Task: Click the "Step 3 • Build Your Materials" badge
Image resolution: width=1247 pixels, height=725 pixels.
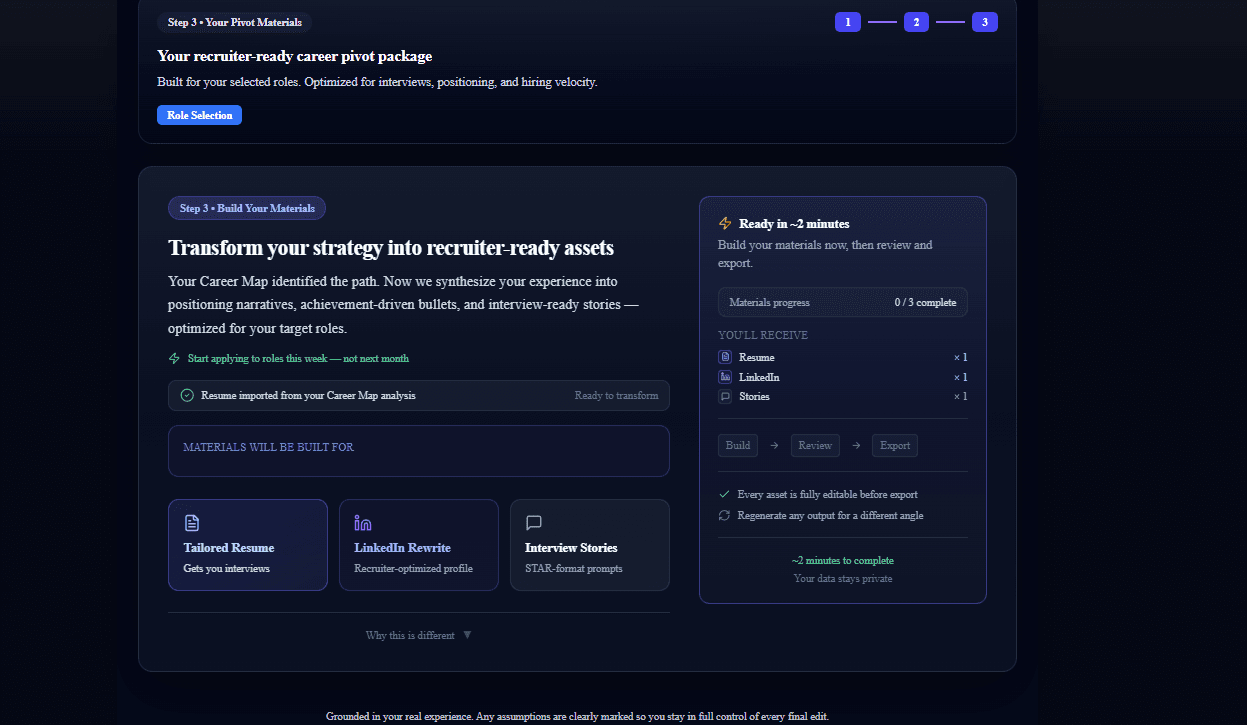Action: (246, 207)
